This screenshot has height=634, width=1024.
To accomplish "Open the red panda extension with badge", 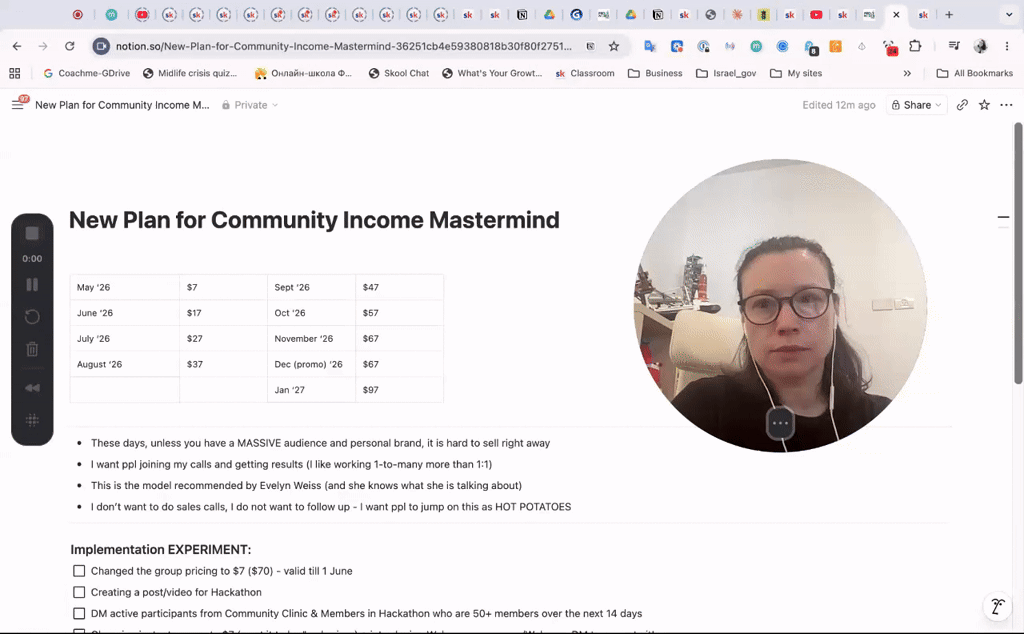I will click(890, 47).
